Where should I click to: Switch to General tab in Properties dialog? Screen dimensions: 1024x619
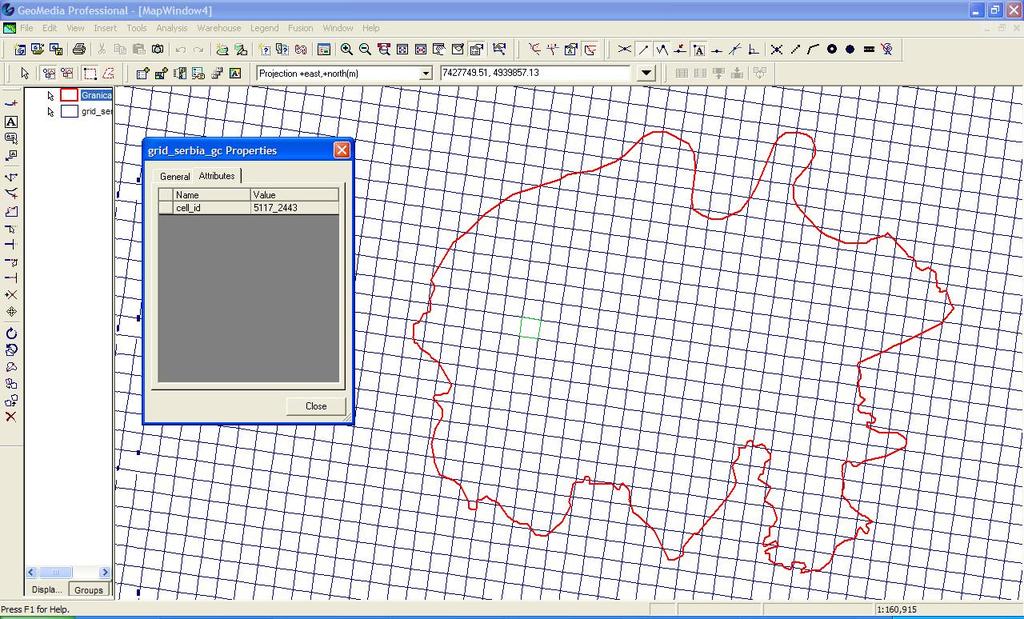click(175, 176)
